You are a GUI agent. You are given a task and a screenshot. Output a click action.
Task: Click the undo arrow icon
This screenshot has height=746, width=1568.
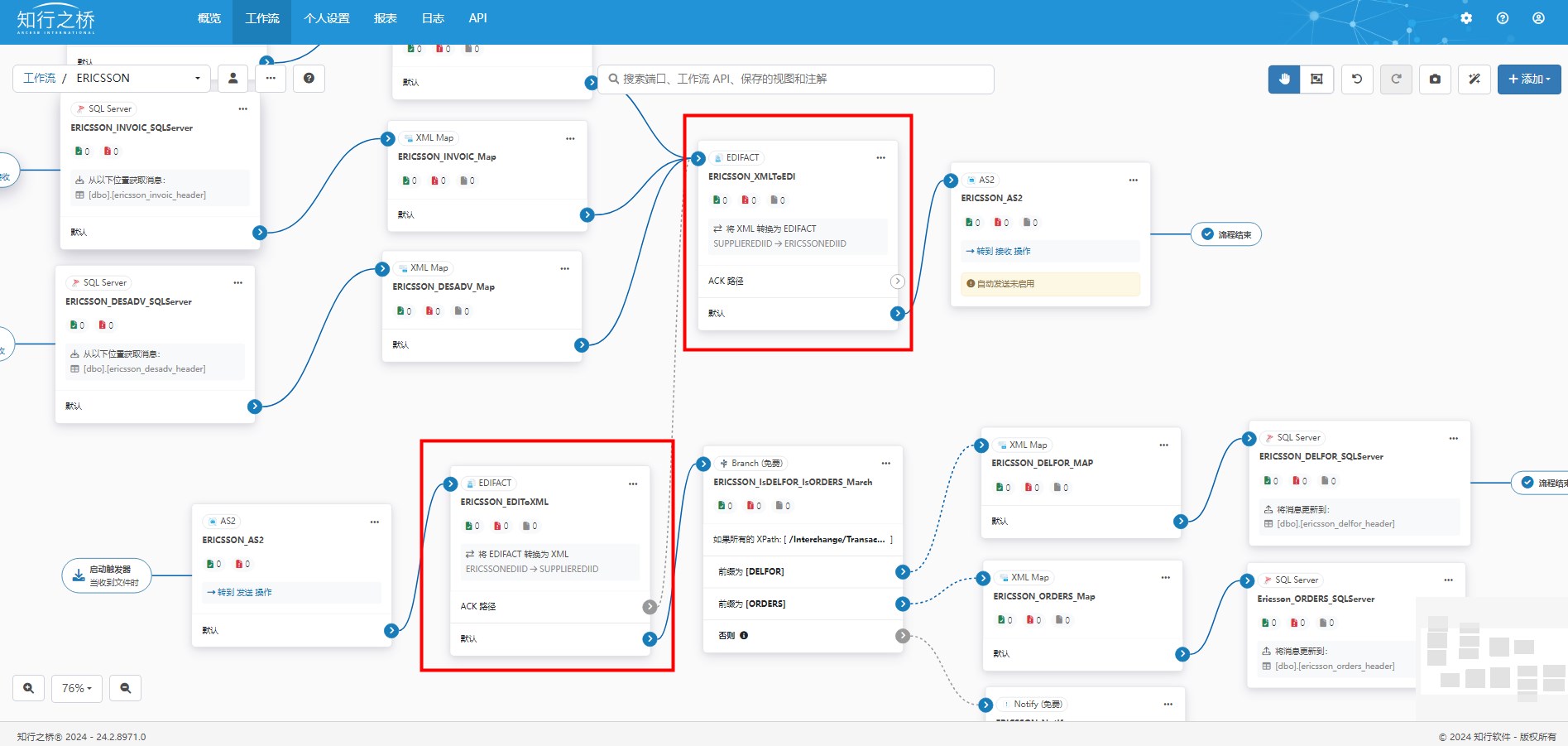click(1357, 79)
